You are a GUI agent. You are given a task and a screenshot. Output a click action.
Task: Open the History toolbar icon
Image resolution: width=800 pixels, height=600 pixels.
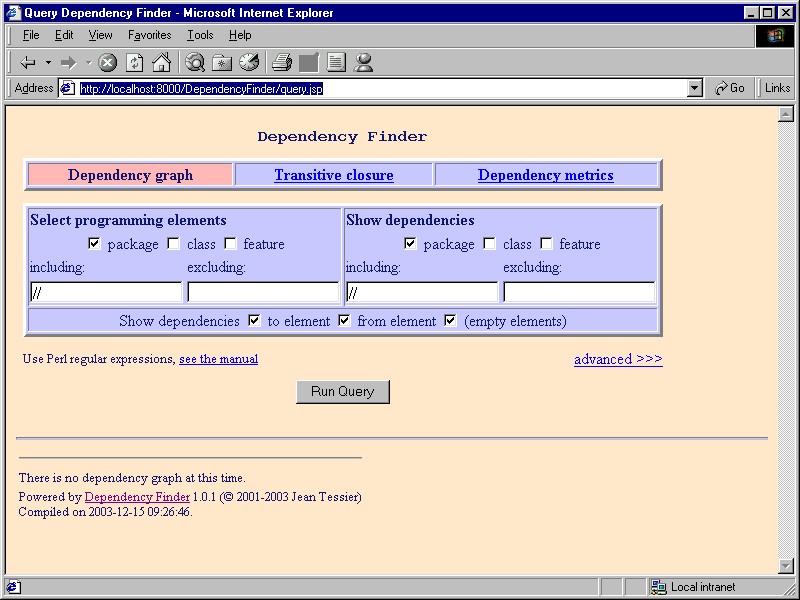coord(249,62)
